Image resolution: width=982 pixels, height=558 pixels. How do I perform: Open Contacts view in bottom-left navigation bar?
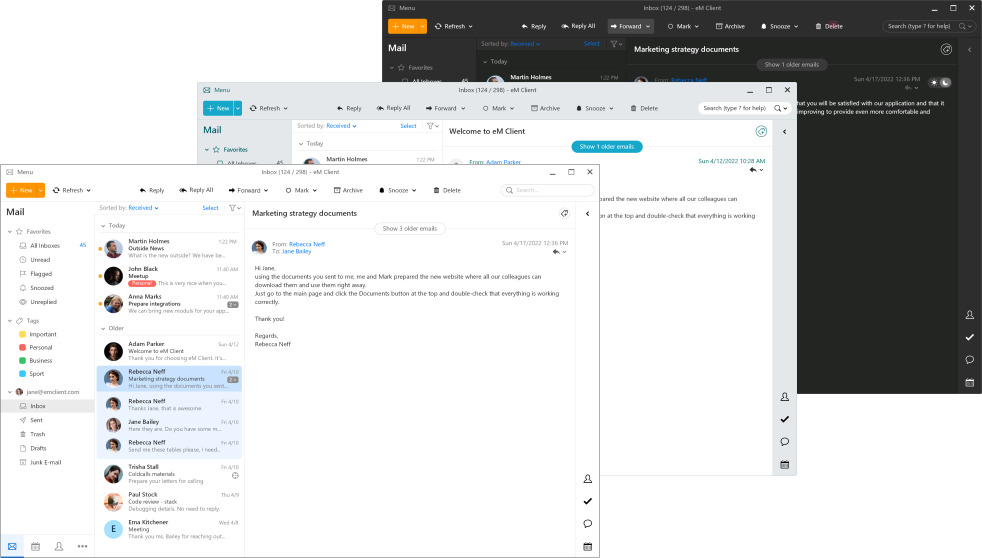click(x=59, y=546)
